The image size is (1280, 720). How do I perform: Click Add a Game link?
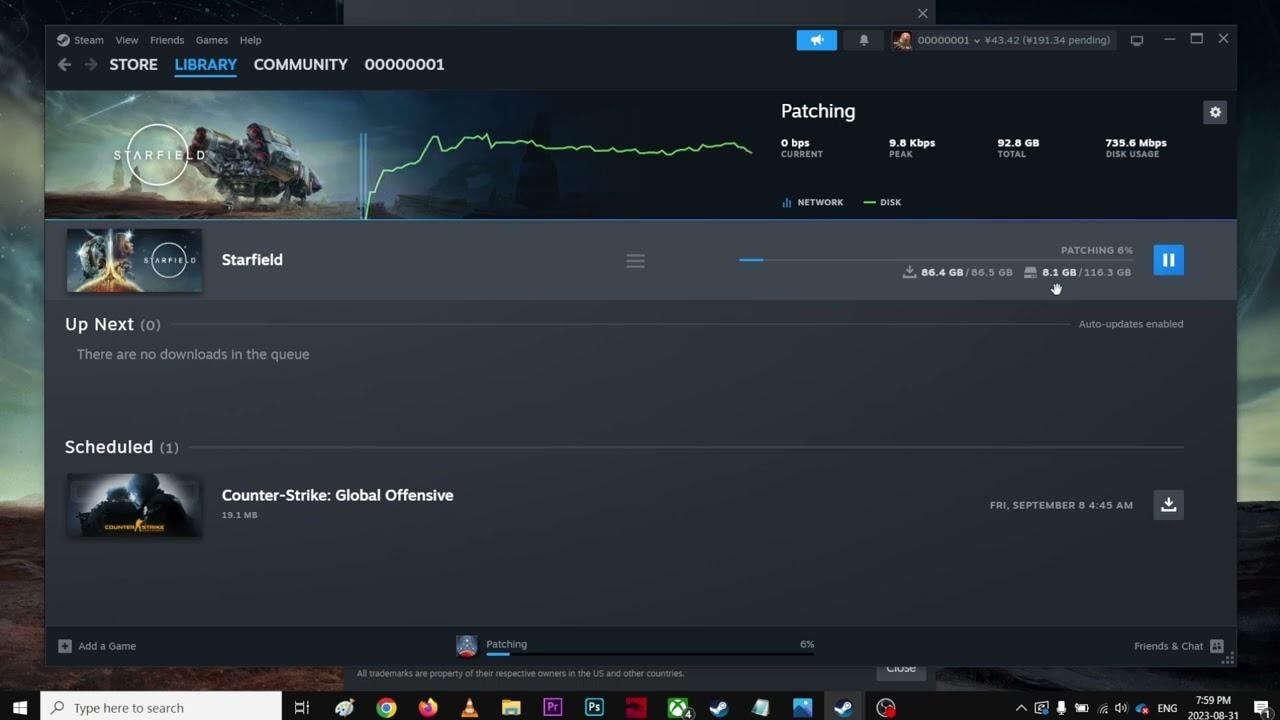point(107,646)
